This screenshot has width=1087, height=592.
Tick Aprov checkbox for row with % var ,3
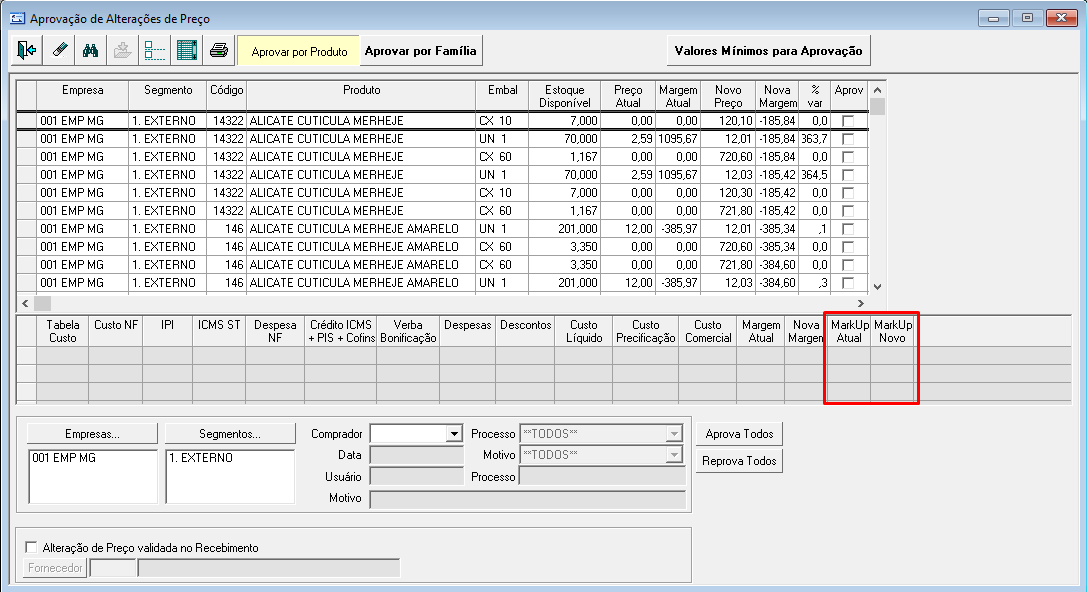point(848,283)
